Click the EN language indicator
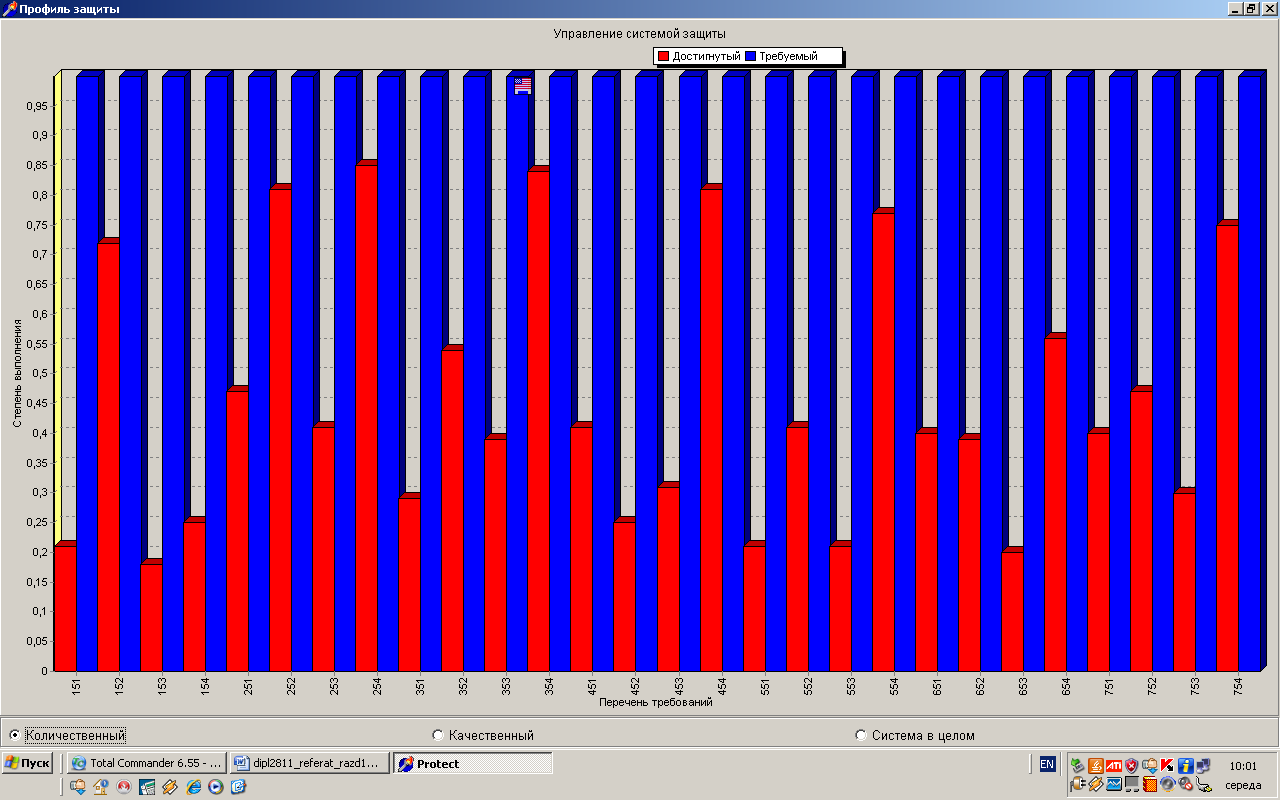Image resolution: width=1280 pixels, height=800 pixels. 1047,764
